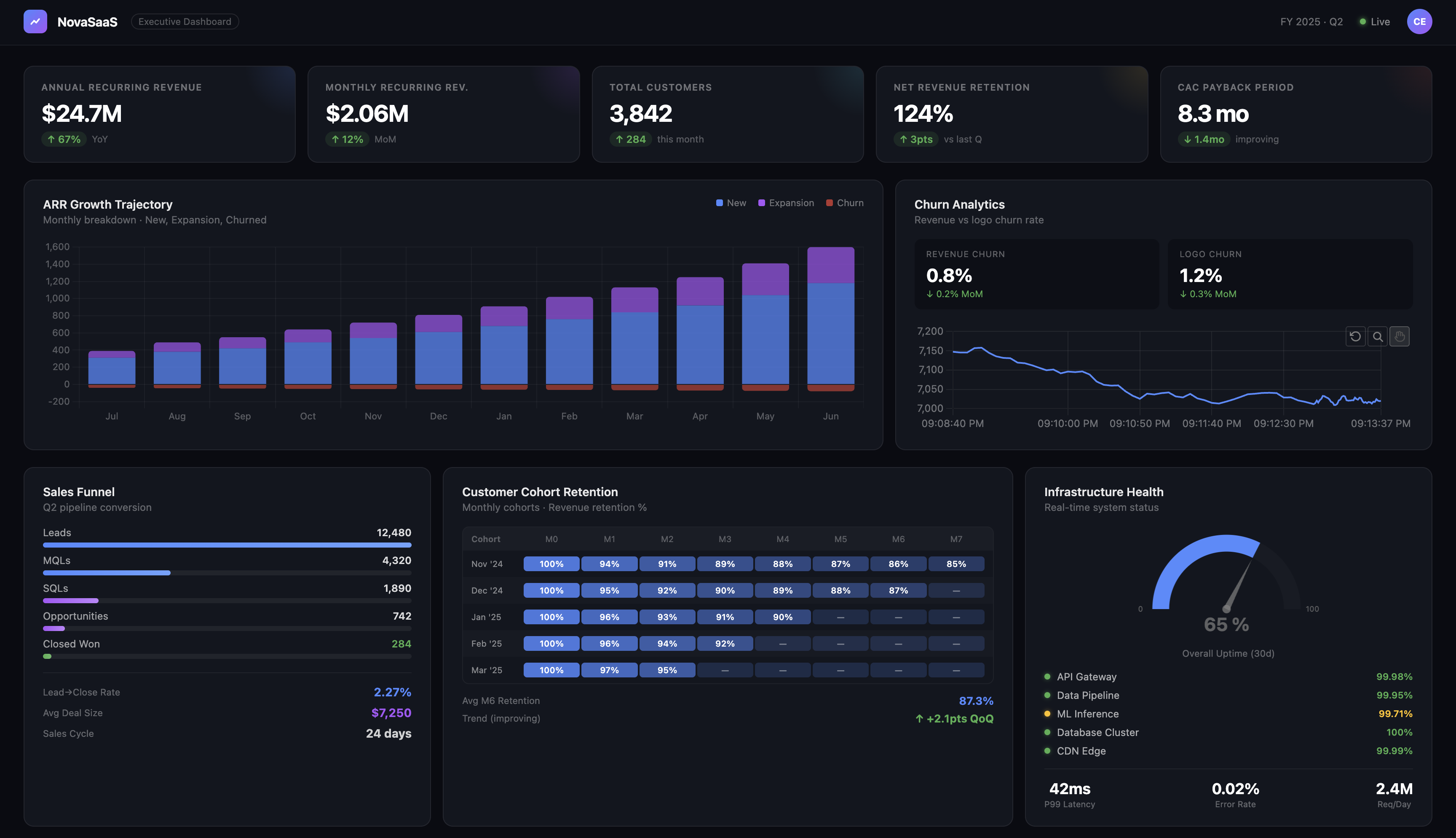Open the CE user avatar
Viewport: 1456px width, 838px height.
coord(1419,21)
